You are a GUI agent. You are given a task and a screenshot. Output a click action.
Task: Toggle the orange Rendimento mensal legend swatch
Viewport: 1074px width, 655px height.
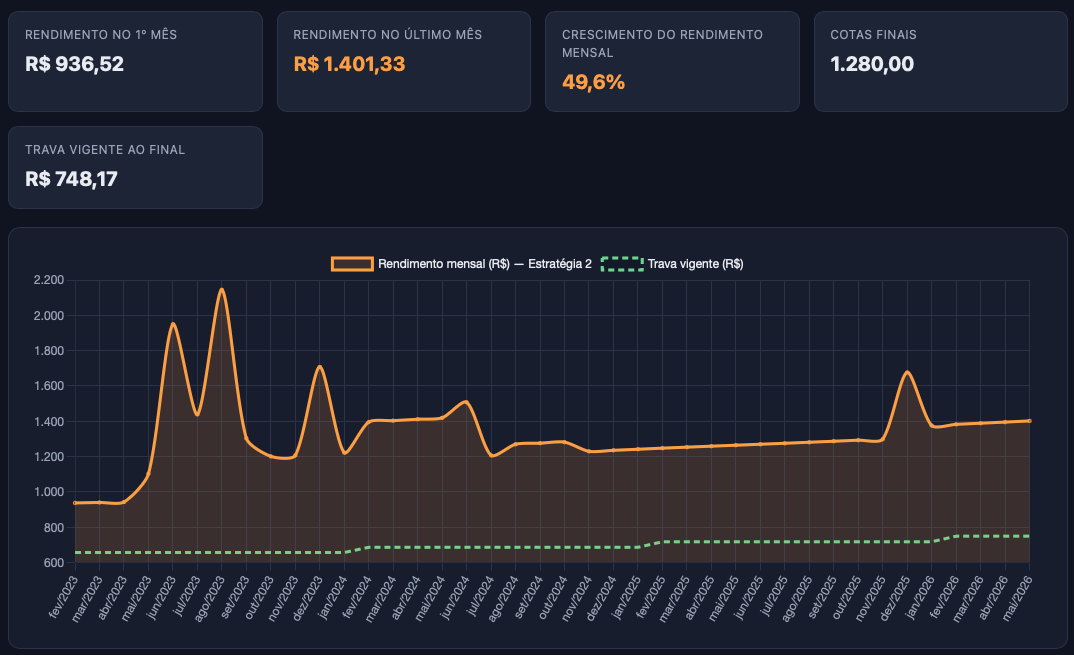point(352,264)
